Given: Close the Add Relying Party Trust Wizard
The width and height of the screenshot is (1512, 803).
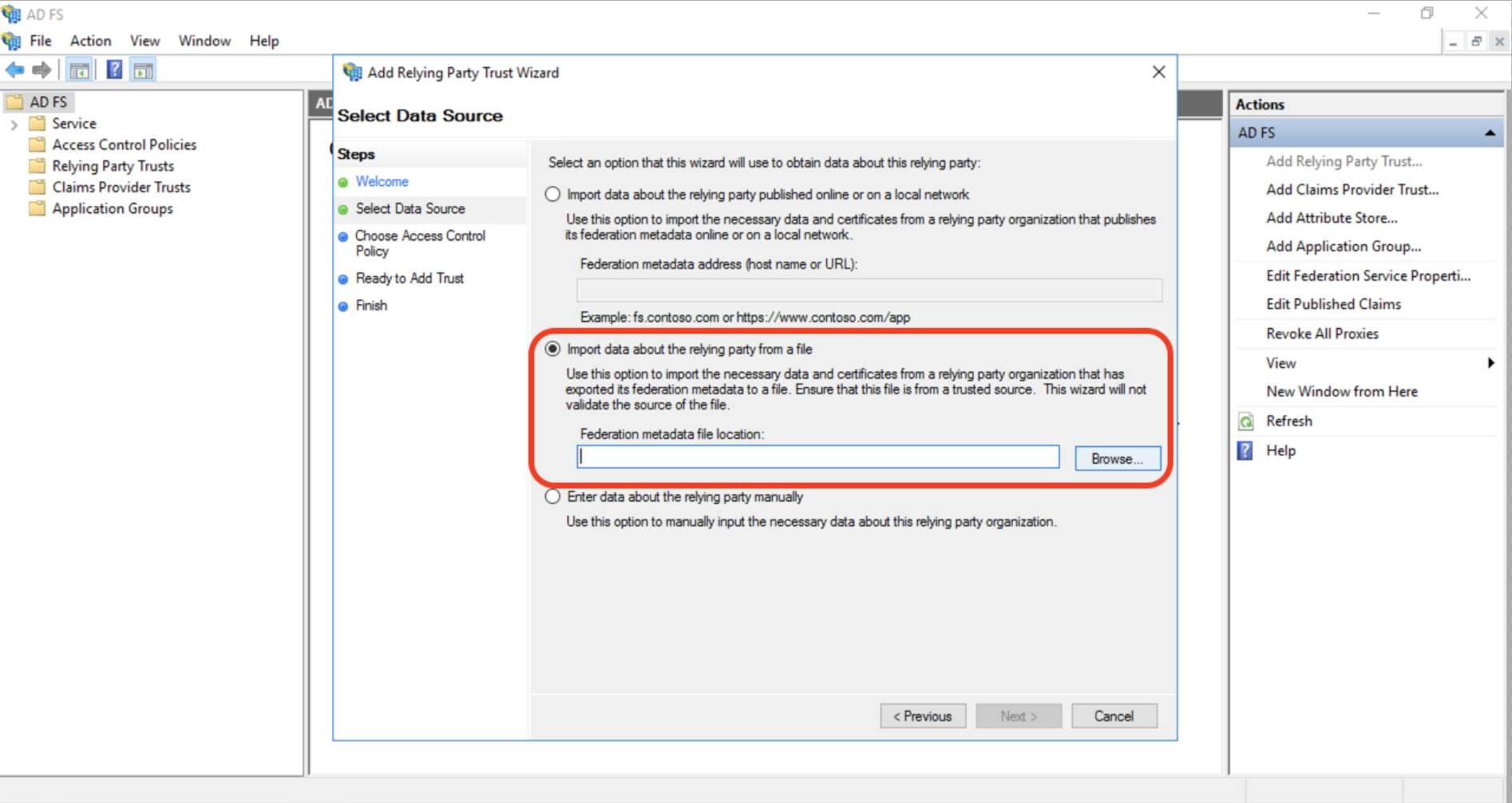Looking at the screenshot, I should coord(1159,72).
